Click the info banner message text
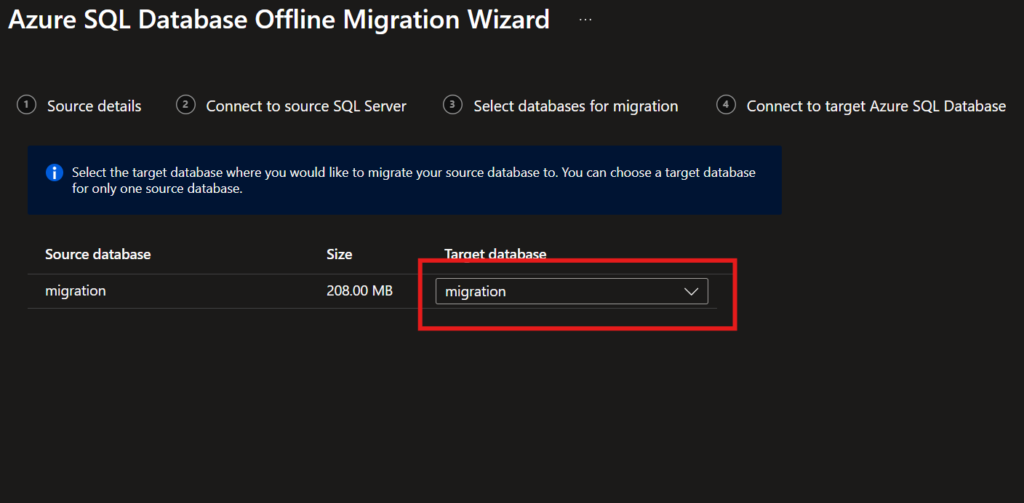Image resolution: width=1024 pixels, height=503 pixels. pos(414,181)
